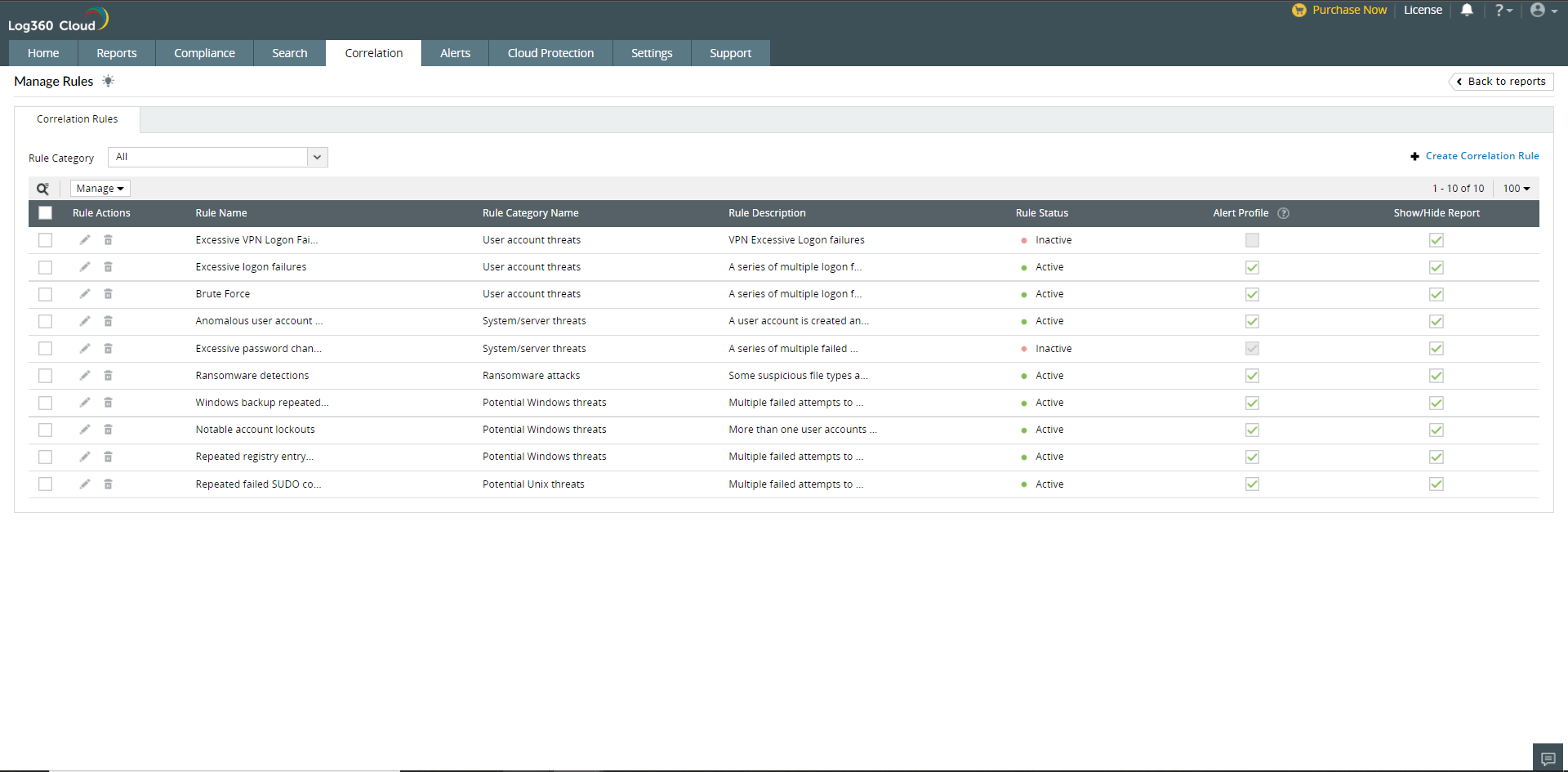Viewport: 1568px width, 772px height.
Task: Click the lightbulb icon beside Manage Rules
Action: 108,81
